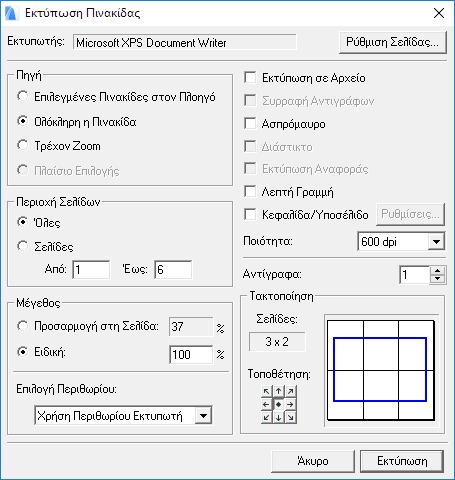The height and width of the screenshot is (480, 455).
Task: Select Ειδική size radio button
Action: (x=23, y=352)
